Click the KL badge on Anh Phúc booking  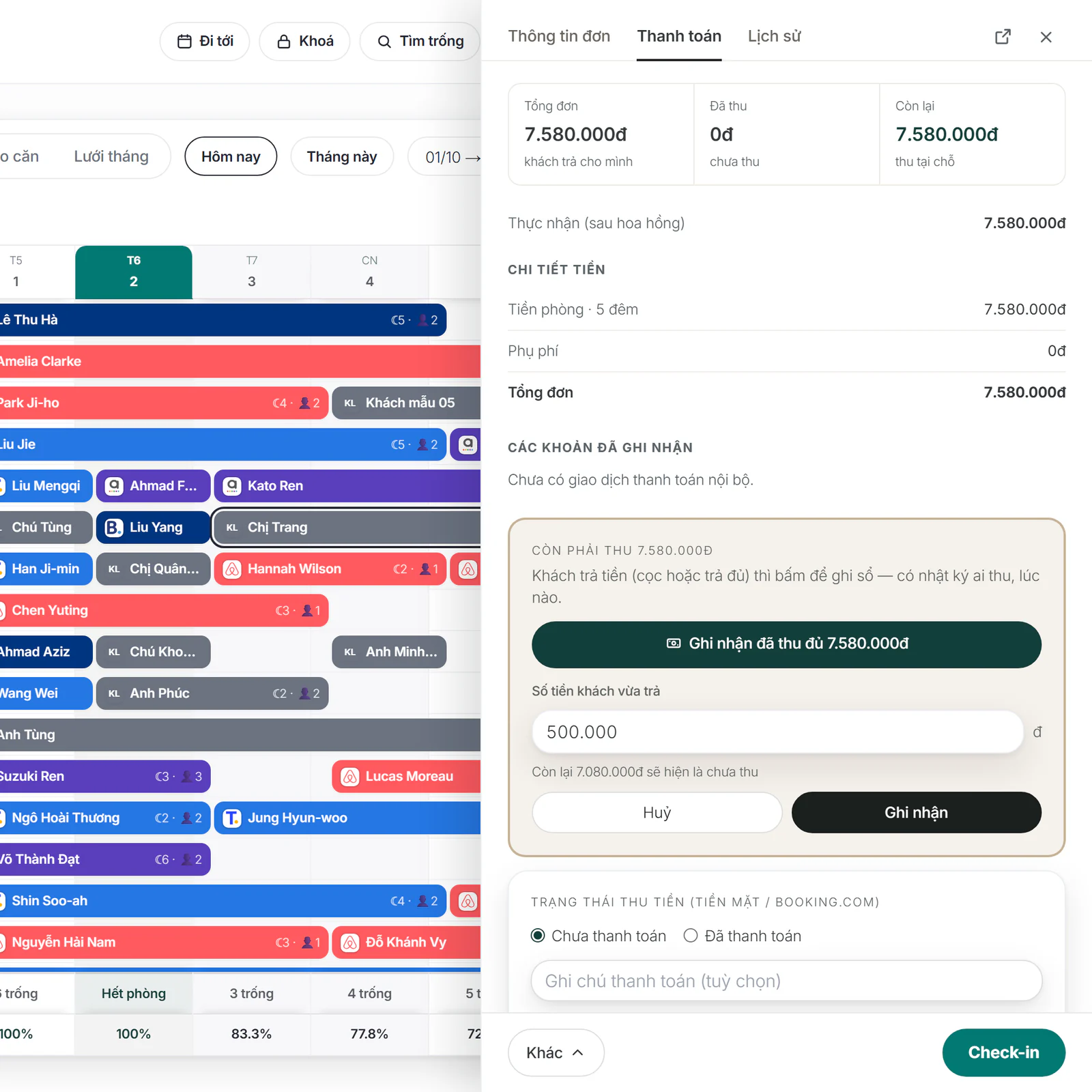pyautogui.click(x=114, y=693)
